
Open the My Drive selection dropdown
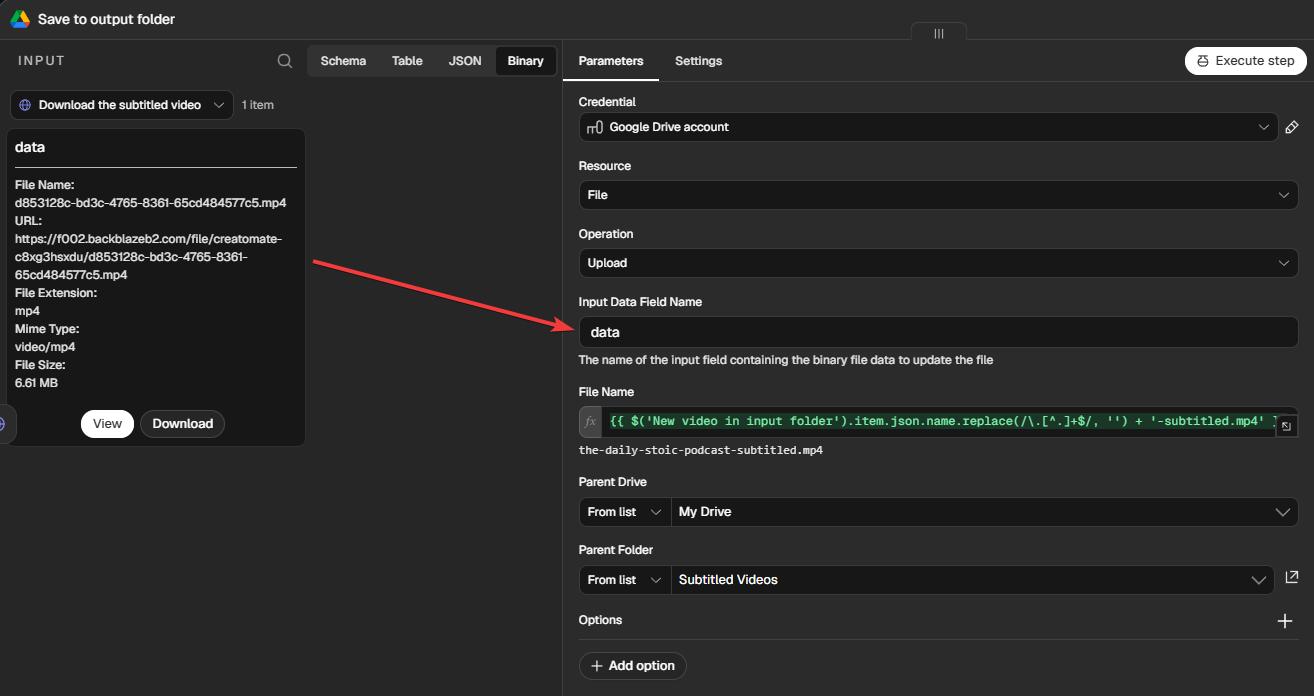click(x=985, y=512)
